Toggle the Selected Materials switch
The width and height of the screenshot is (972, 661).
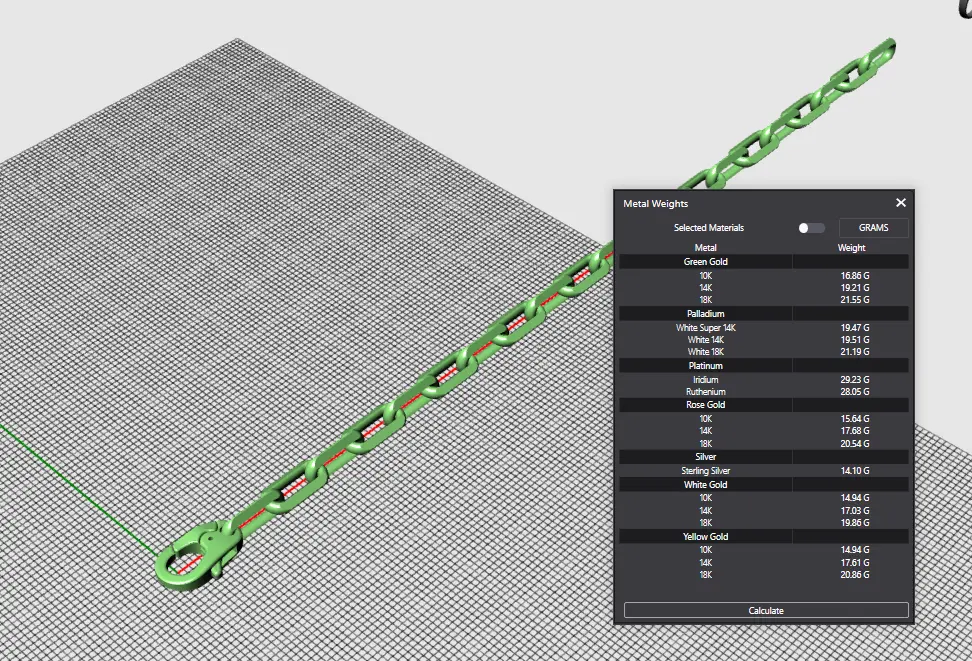811,228
